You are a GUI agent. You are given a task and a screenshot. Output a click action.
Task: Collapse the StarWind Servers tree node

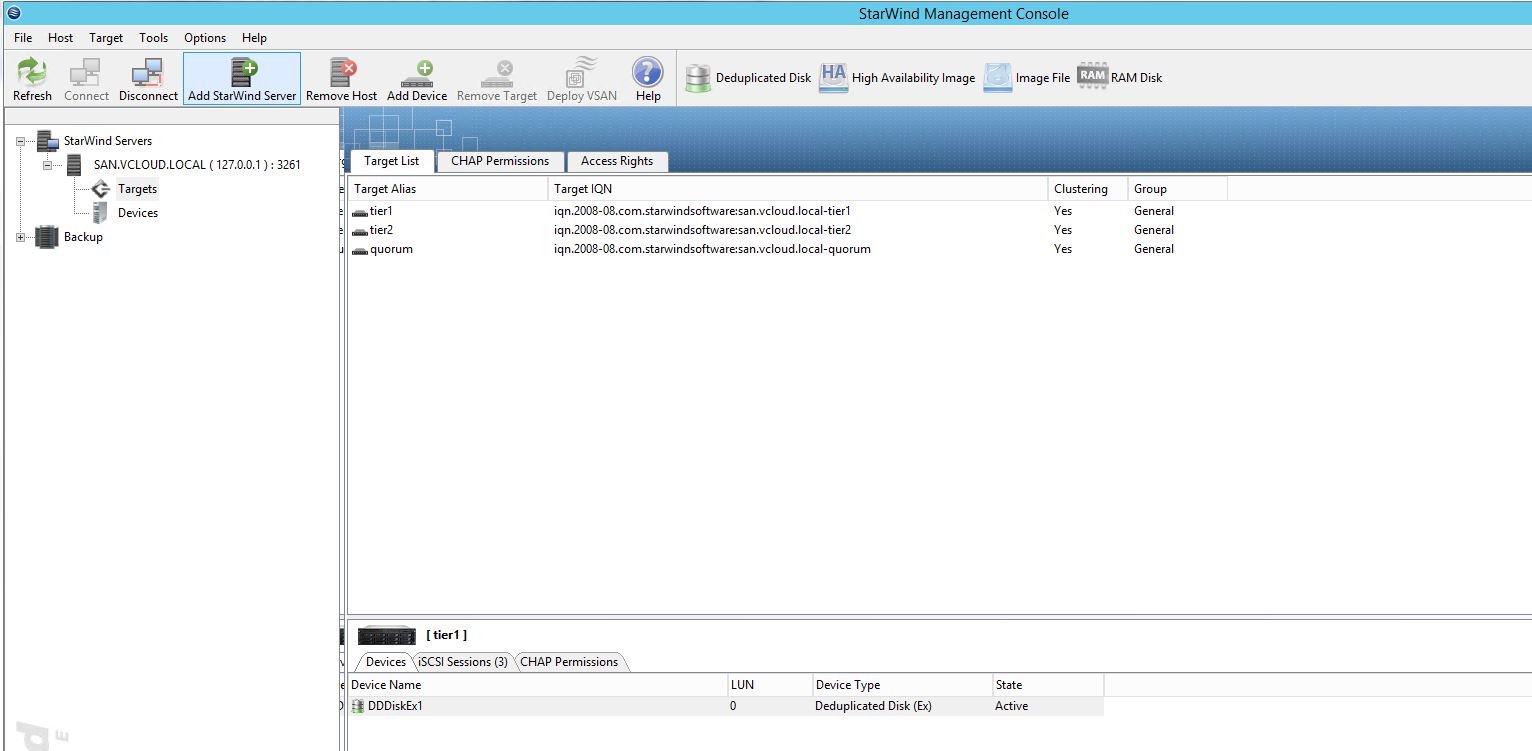20,141
